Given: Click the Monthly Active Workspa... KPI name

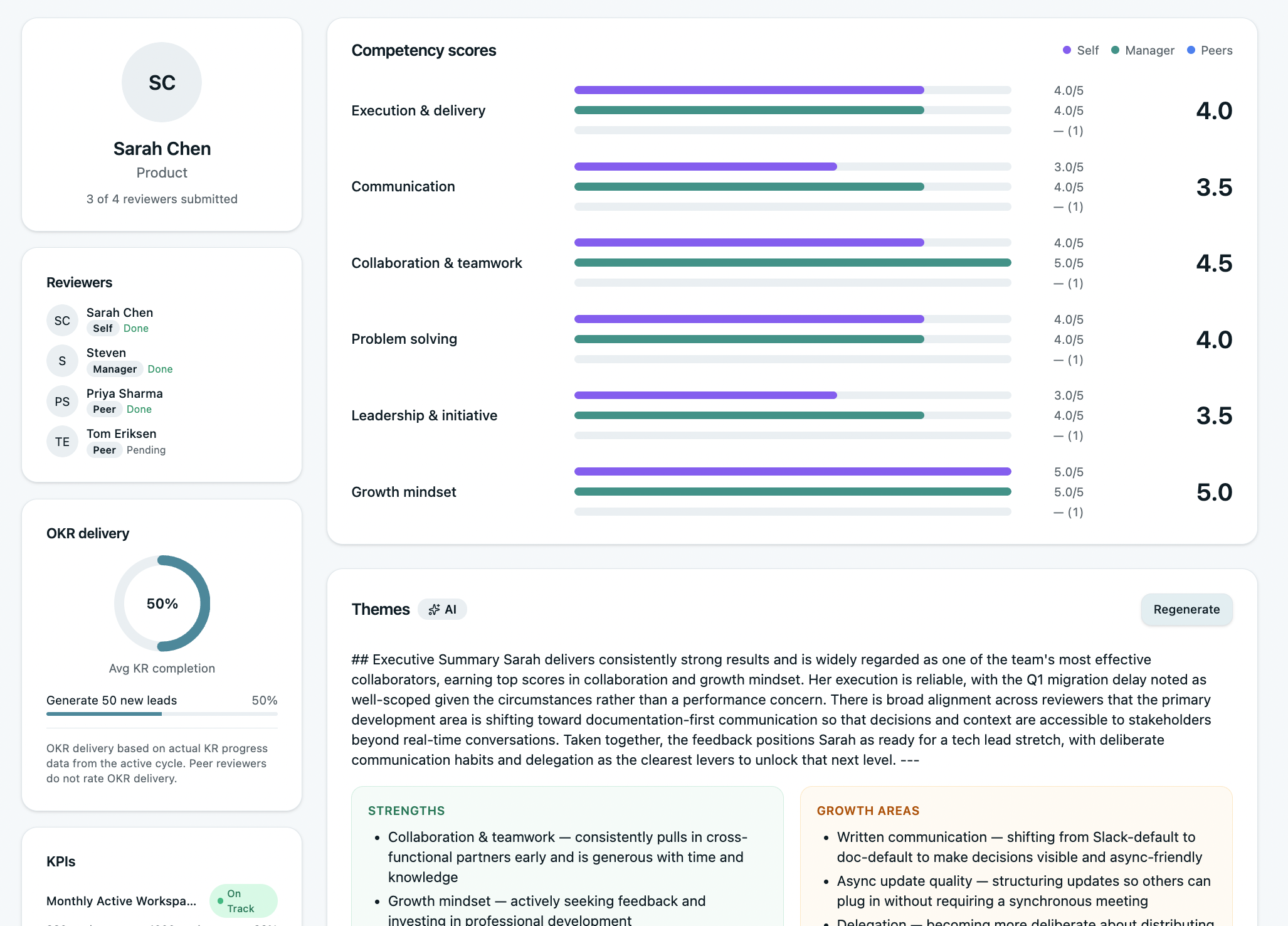Looking at the screenshot, I should (121, 901).
